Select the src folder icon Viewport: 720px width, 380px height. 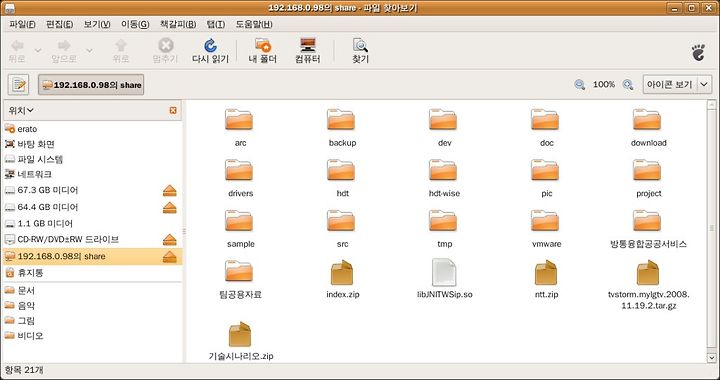pos(341,221)
